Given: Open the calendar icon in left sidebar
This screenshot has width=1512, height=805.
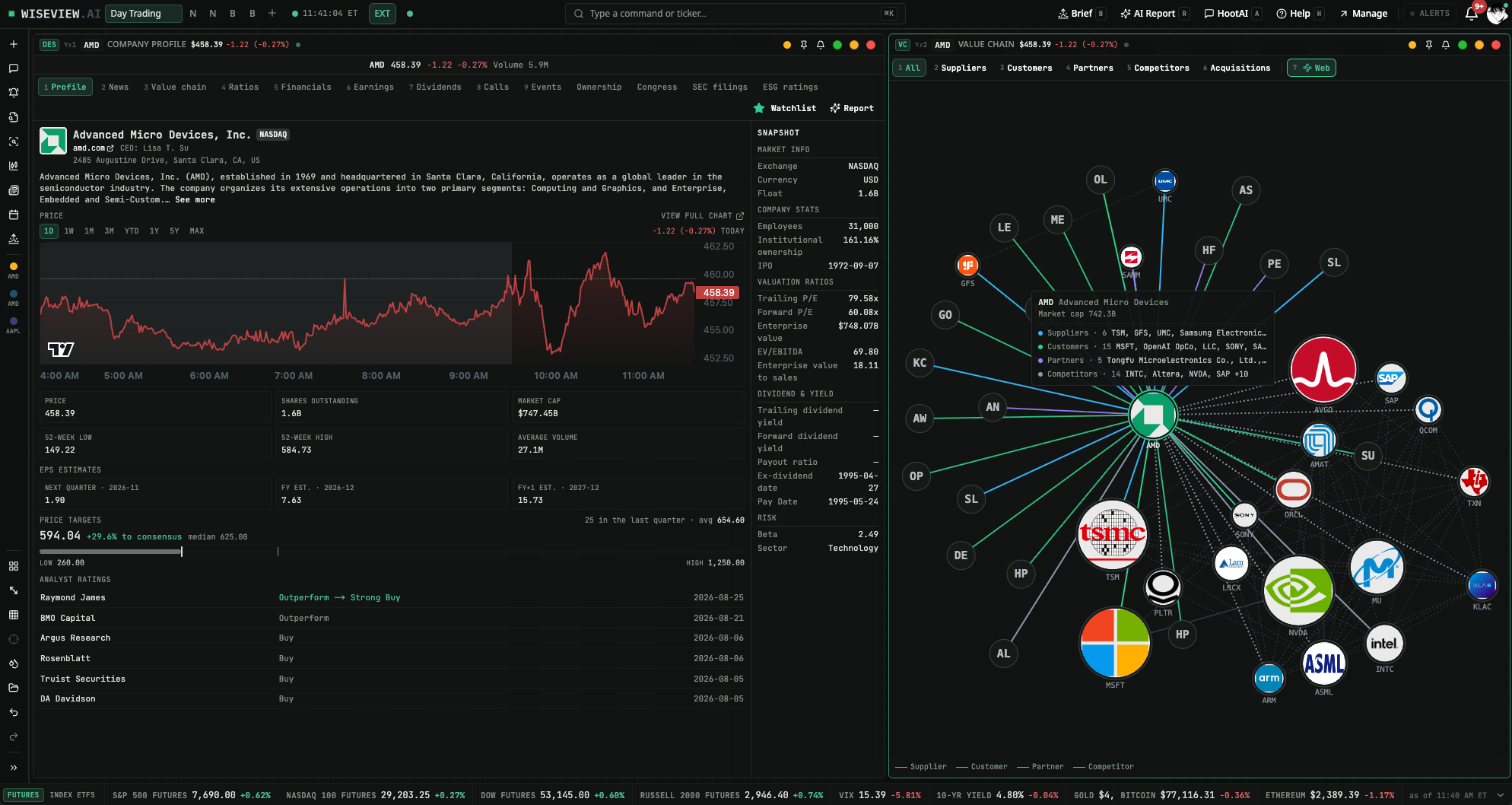Looking at the screenshot, I should click(x=13, y=215).
